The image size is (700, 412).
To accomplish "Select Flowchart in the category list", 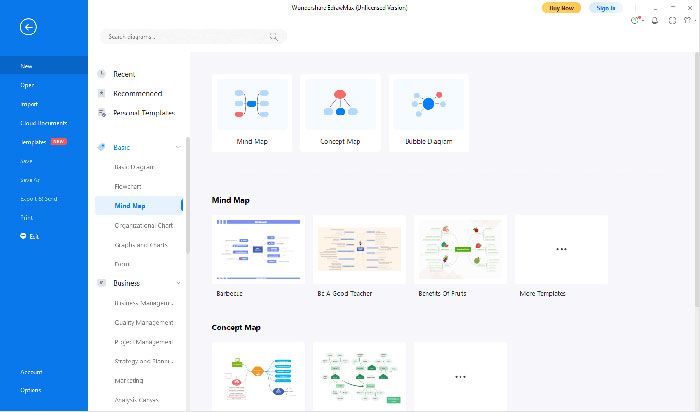I will 130,186.
